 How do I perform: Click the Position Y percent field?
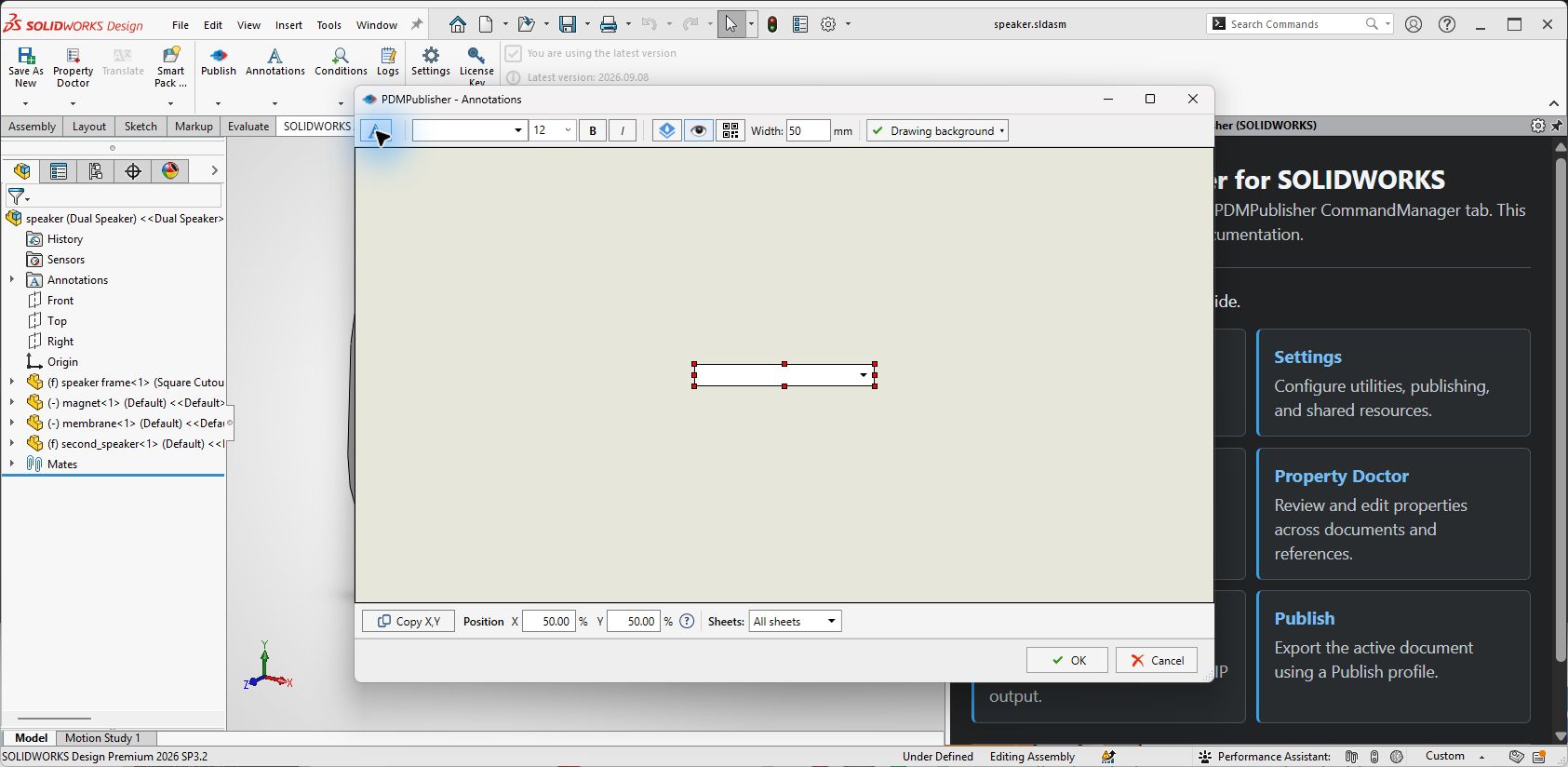pyautogui.click(x=634, y=621)
